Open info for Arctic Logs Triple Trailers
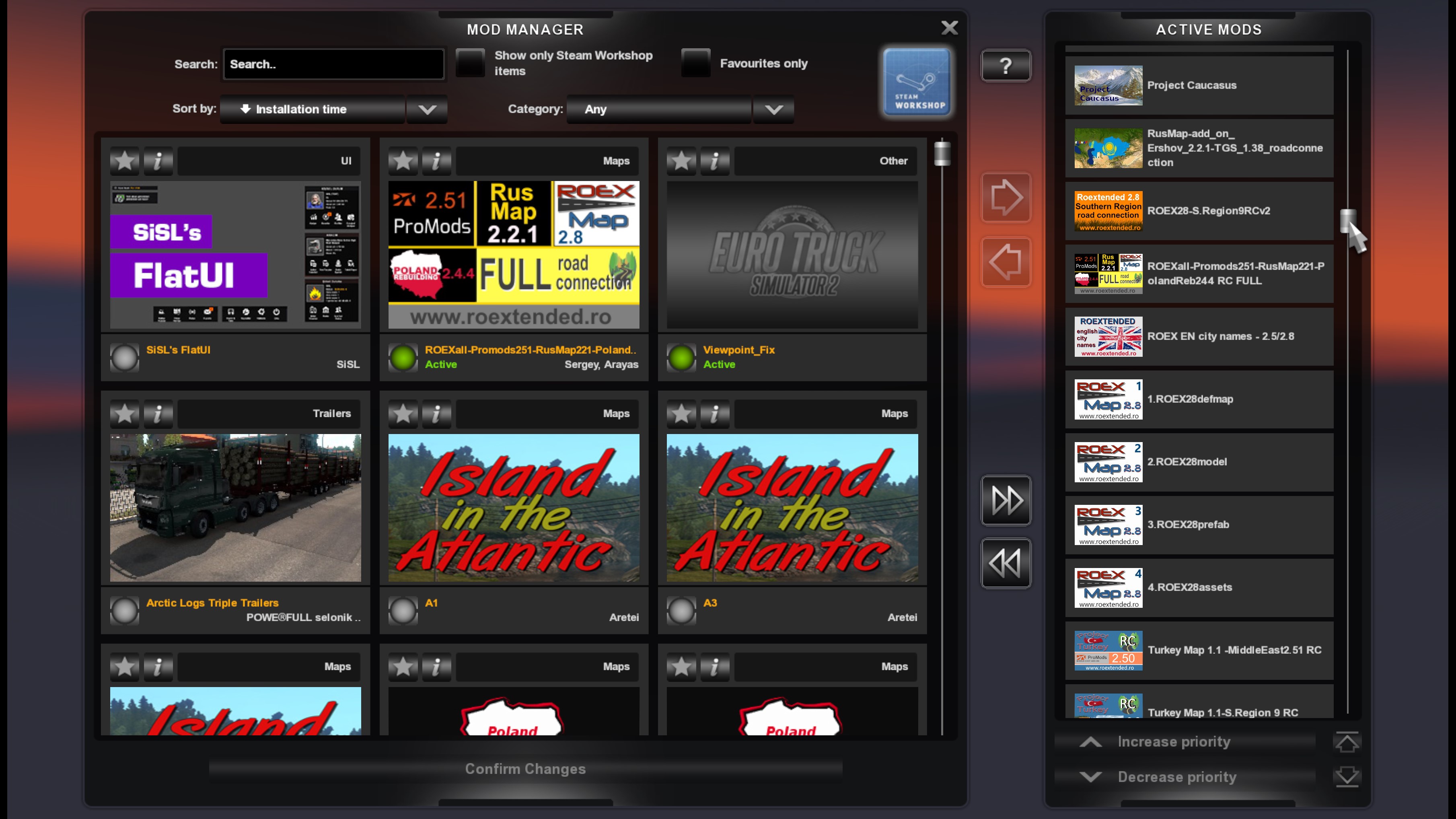The width and height of the screenshot is (1456, 819). tap(158, 414)
